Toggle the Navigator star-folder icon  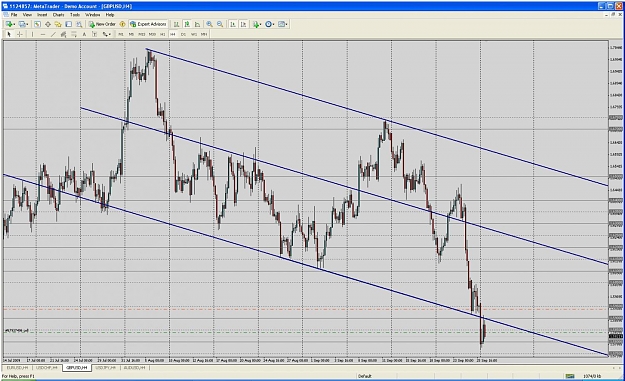(x=58, y=24)
